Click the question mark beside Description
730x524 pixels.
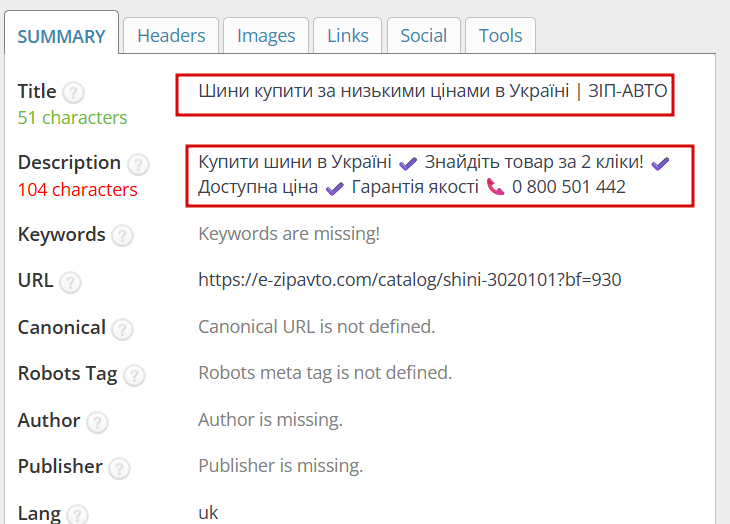tap(138, 164)
